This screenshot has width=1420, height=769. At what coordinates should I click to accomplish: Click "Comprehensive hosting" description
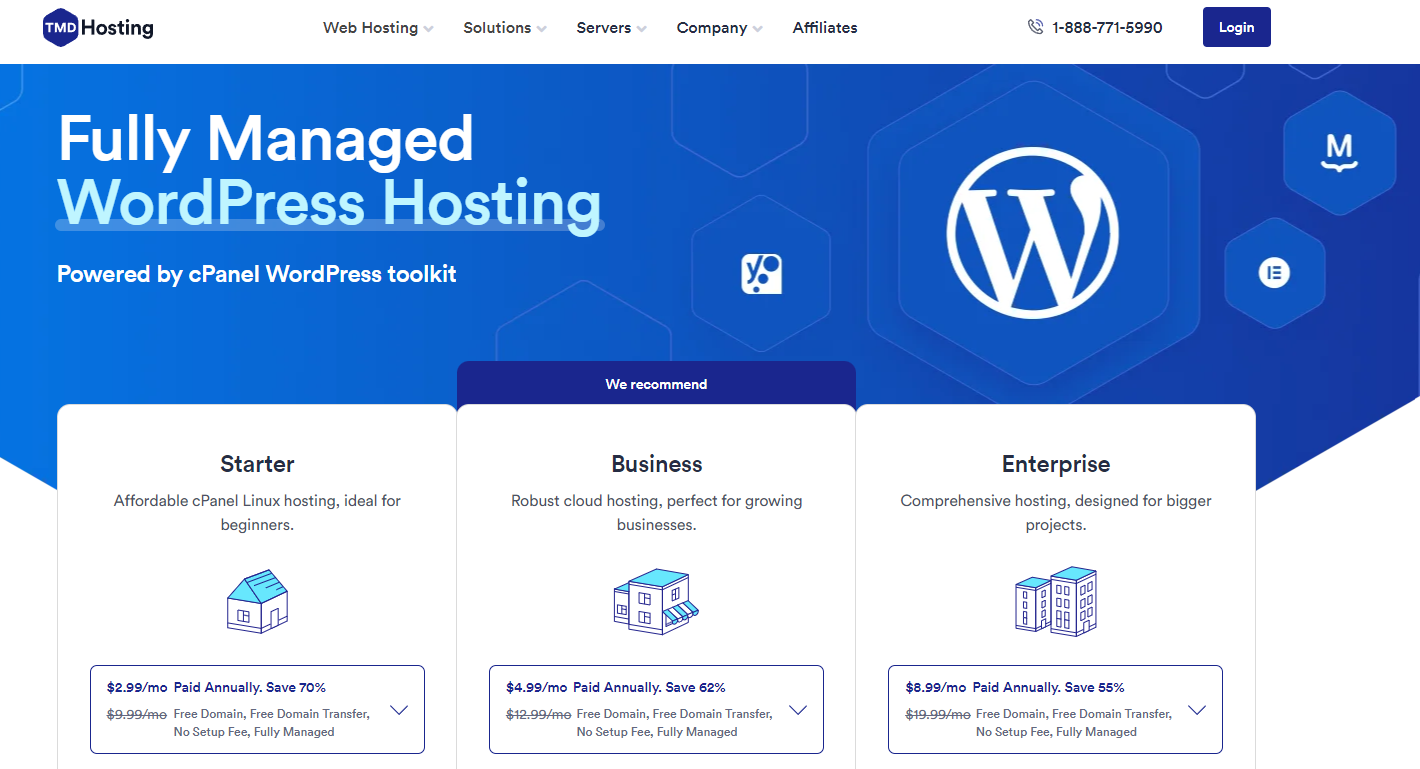(x=1055, y=512)
